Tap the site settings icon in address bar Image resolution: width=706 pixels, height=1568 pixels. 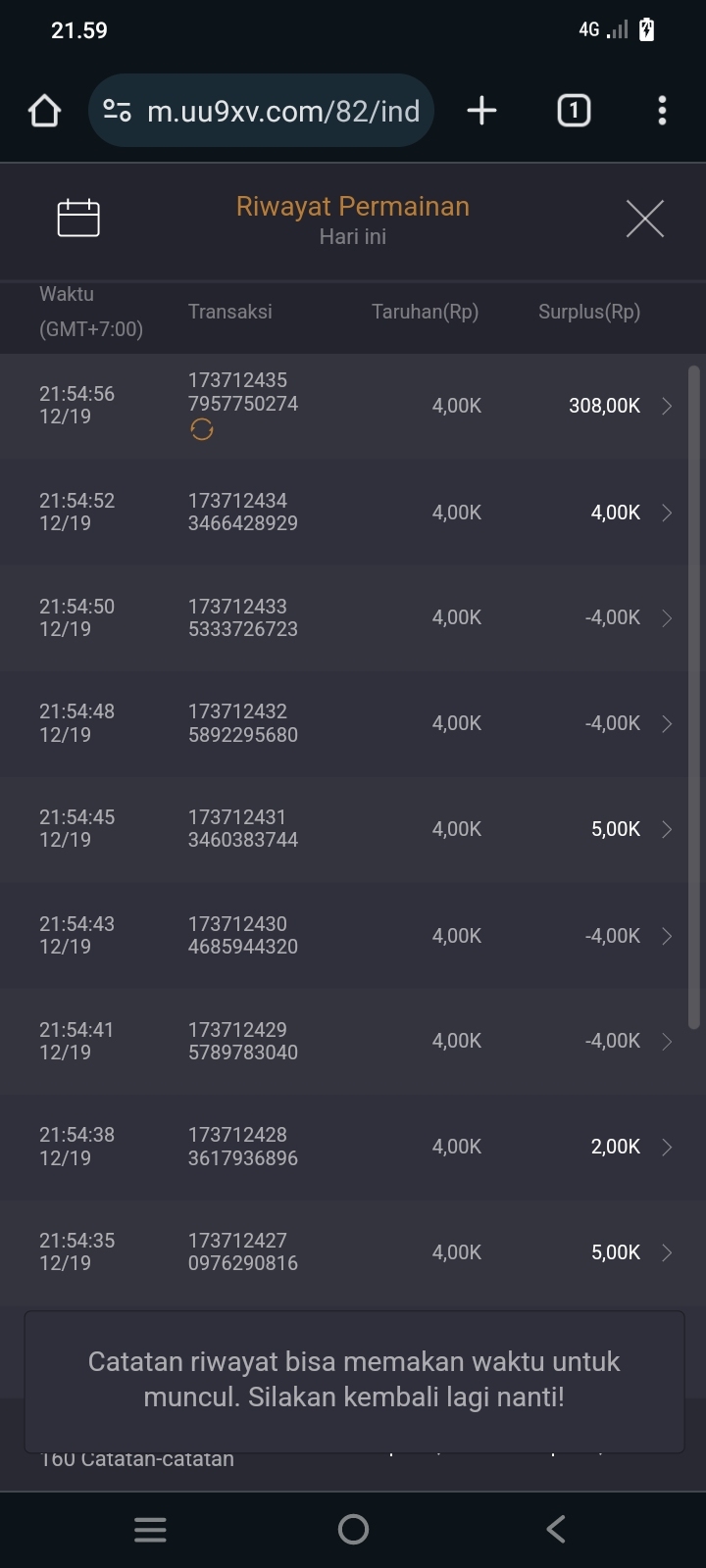118,111
